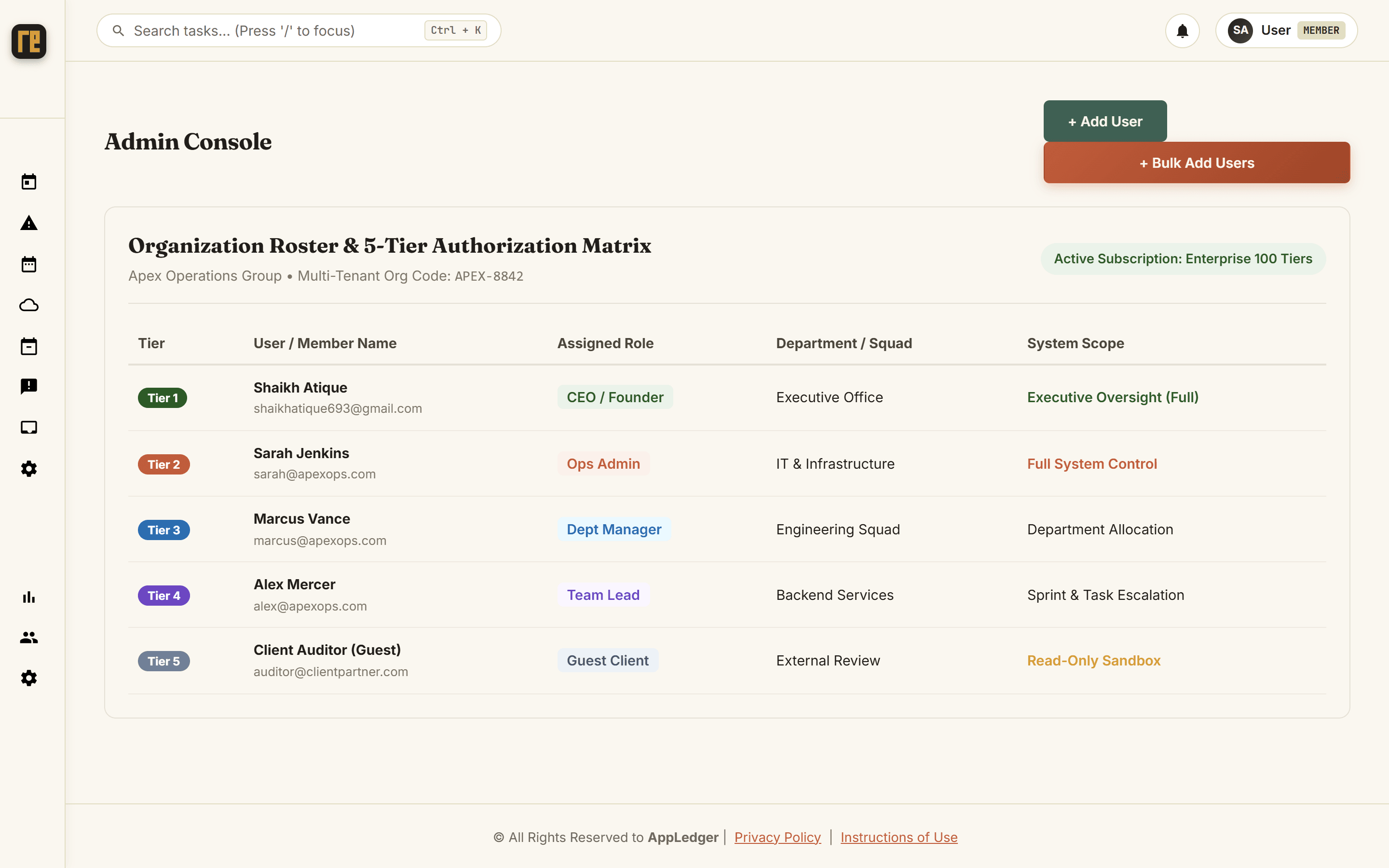Open the warning triangle alerts icon
The image size is (1389, 868).
(x=29, y=223)
